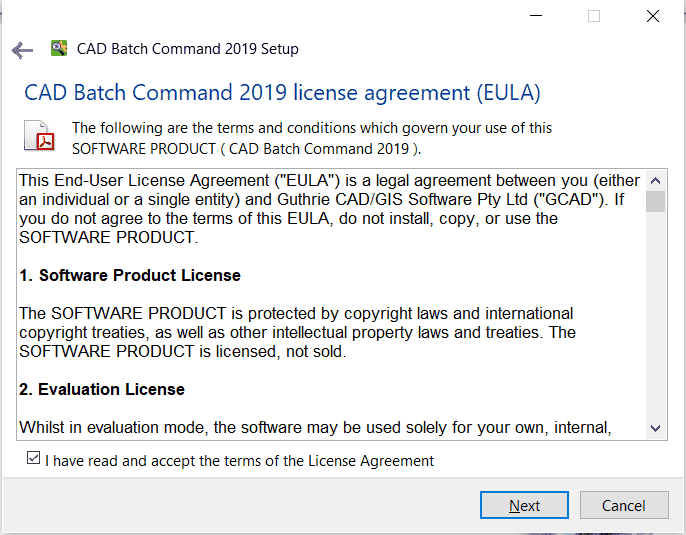Click the blue license agreement (EULA) heading
686x535 pixels.
[x=282, y=93]
